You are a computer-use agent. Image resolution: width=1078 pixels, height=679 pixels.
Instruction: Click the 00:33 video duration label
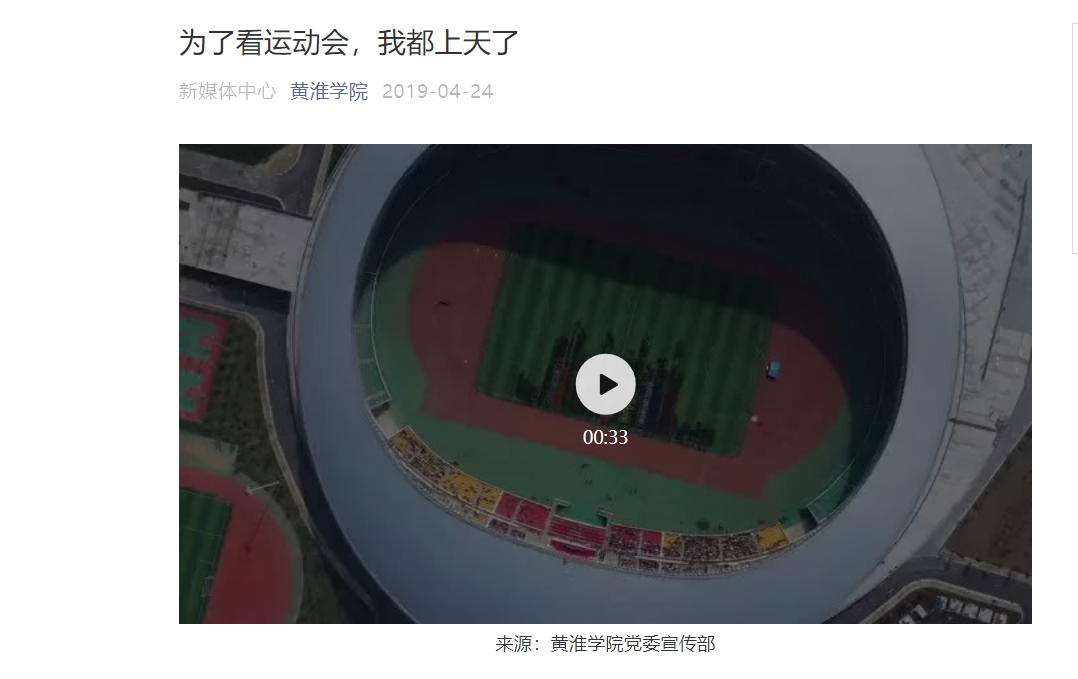point(605,437)
